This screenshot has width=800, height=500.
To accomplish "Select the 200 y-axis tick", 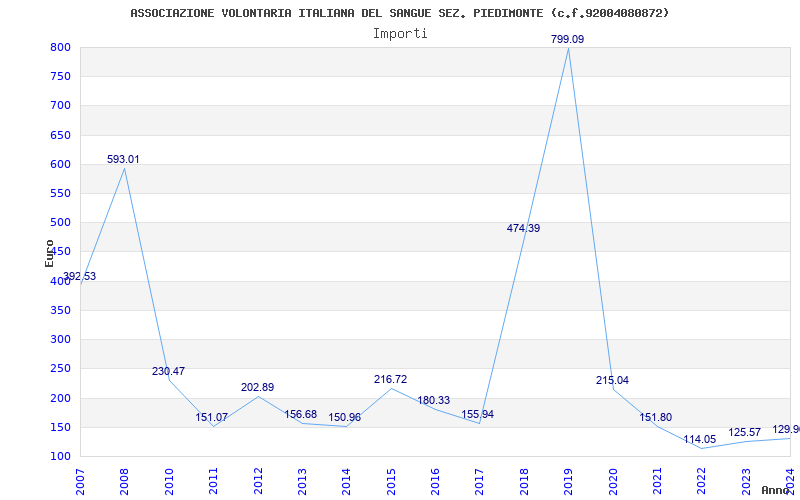I will point(60,398).
